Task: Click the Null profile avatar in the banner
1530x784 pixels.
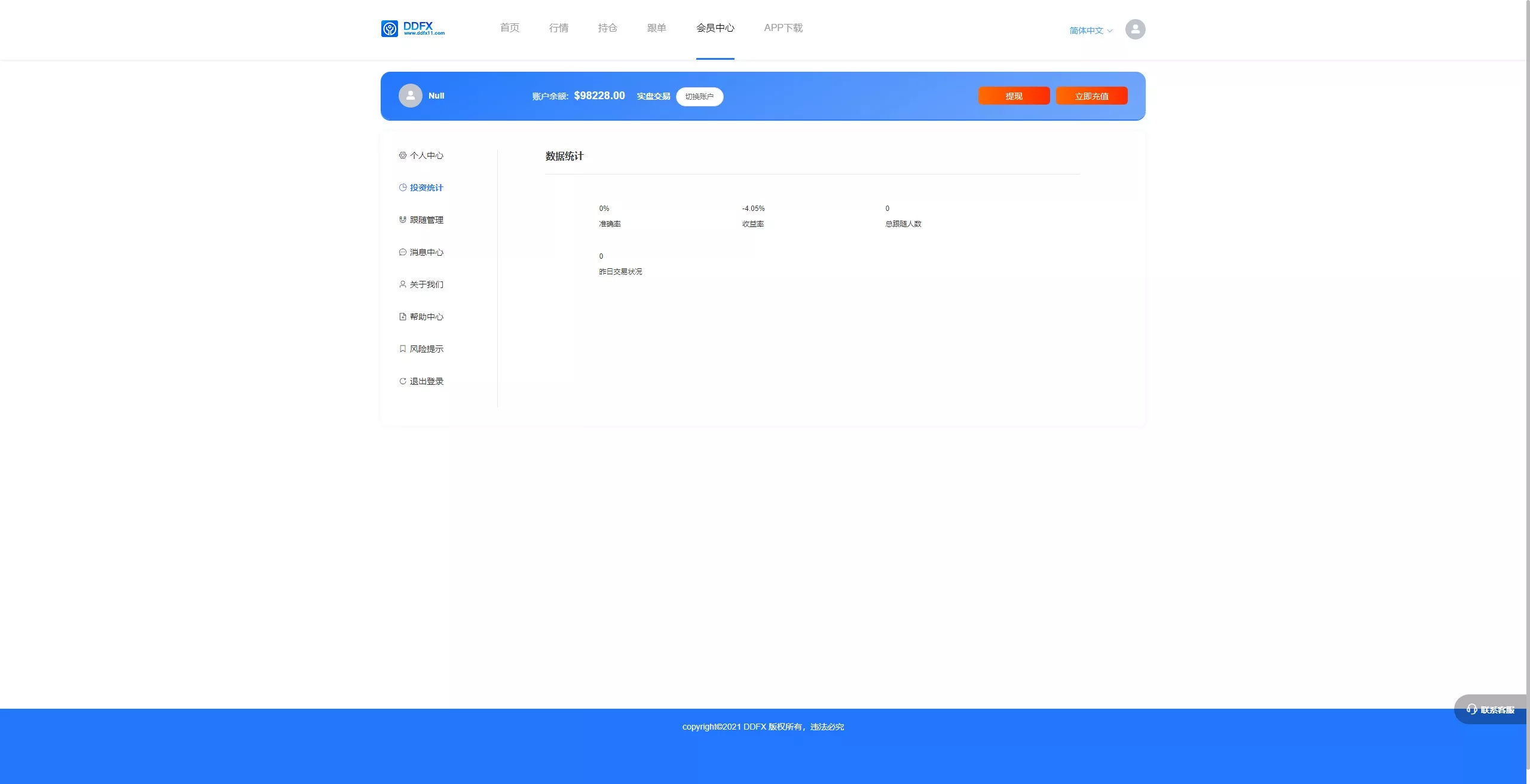Action: 410,96
